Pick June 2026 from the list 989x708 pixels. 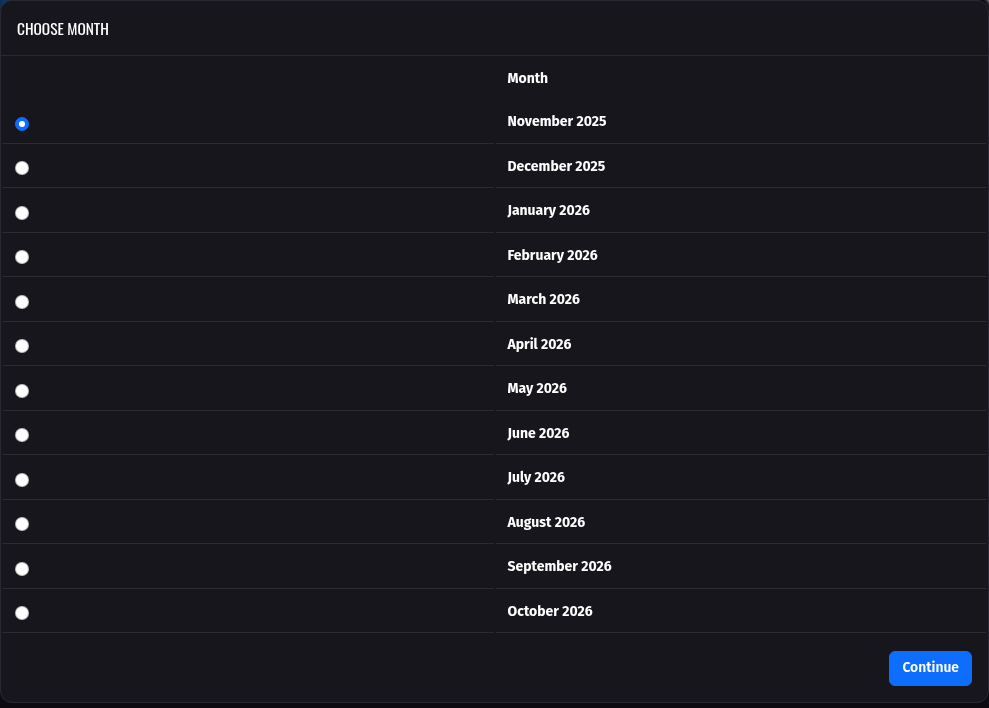pyautogui.click(x=21, y=434)
